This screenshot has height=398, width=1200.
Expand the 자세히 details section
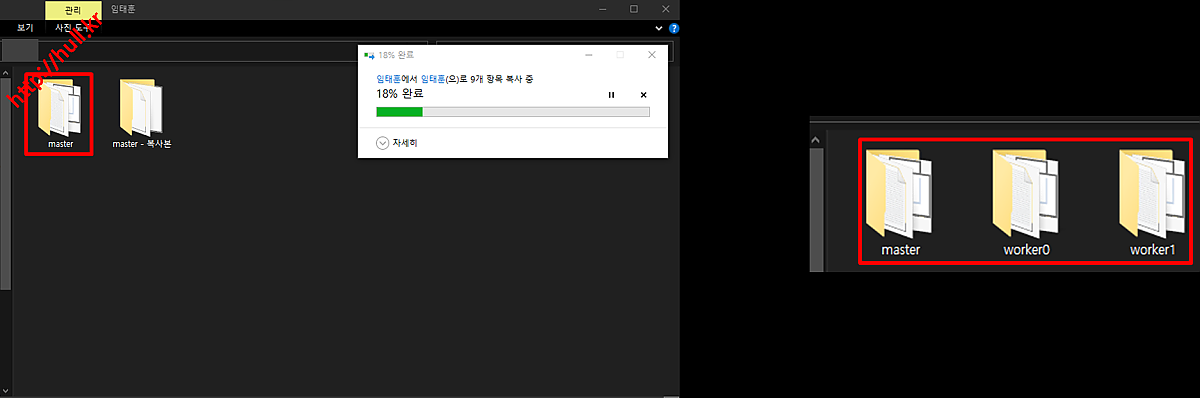point(397,143)
